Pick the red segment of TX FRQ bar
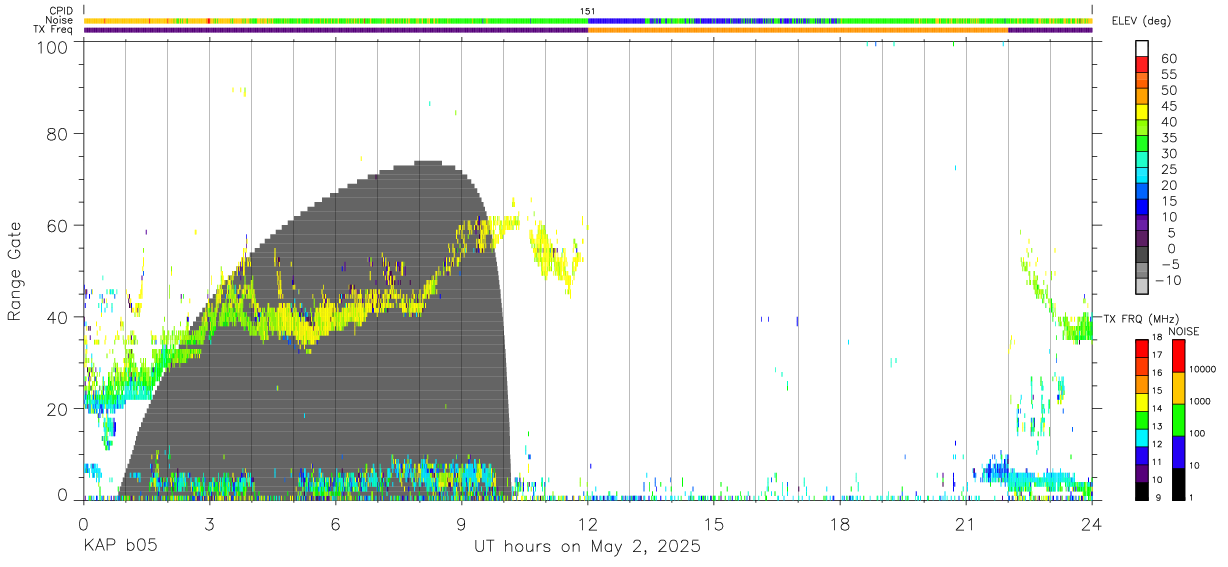1228x567 pixels. pyautogui.click(x=1142, y=347)
